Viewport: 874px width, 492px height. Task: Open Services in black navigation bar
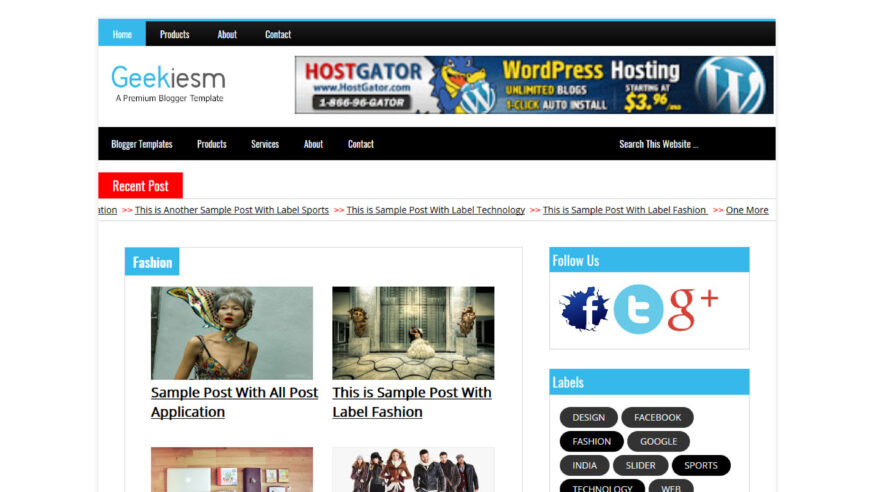pyautogui.click(x=265, y=144)
